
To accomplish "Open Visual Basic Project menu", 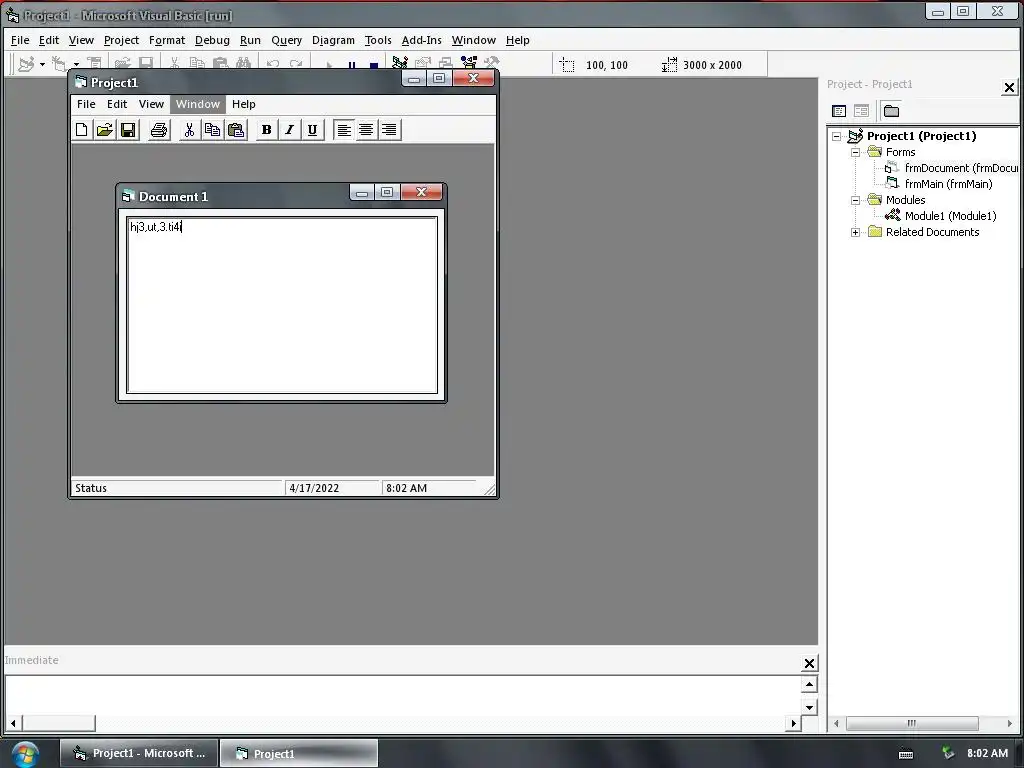I will [x=121, y=40].
